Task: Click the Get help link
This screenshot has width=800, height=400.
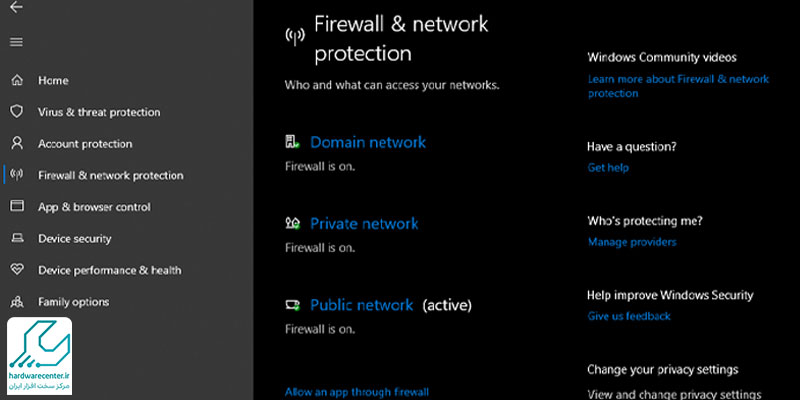Action: point(608,167)
